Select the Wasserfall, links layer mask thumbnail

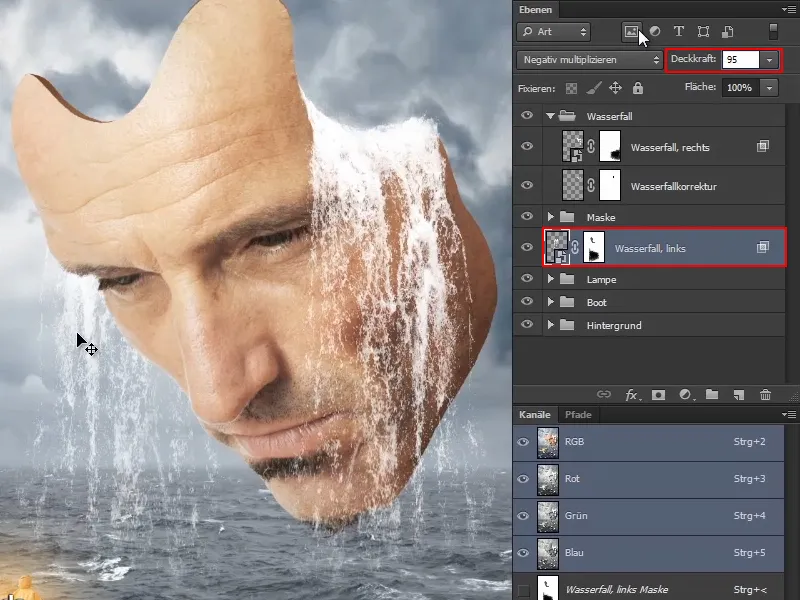(594, 247)
